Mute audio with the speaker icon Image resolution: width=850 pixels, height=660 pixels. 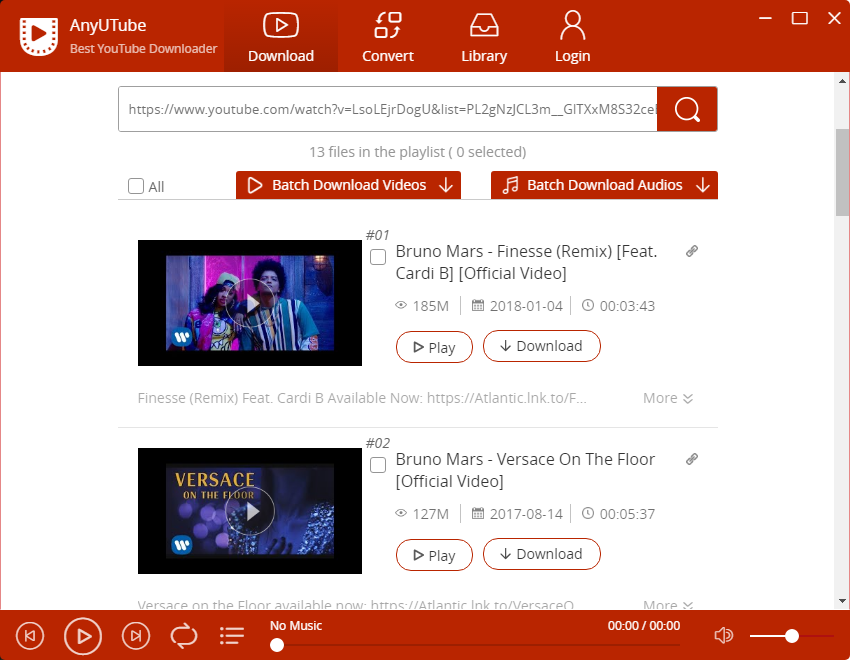pos(723,635)
